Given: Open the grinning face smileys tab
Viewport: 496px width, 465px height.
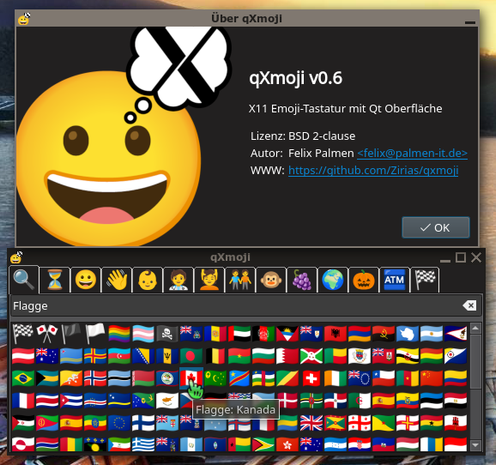Looking at the screenshot, I should pyautogui.click(x=86, y=280).
